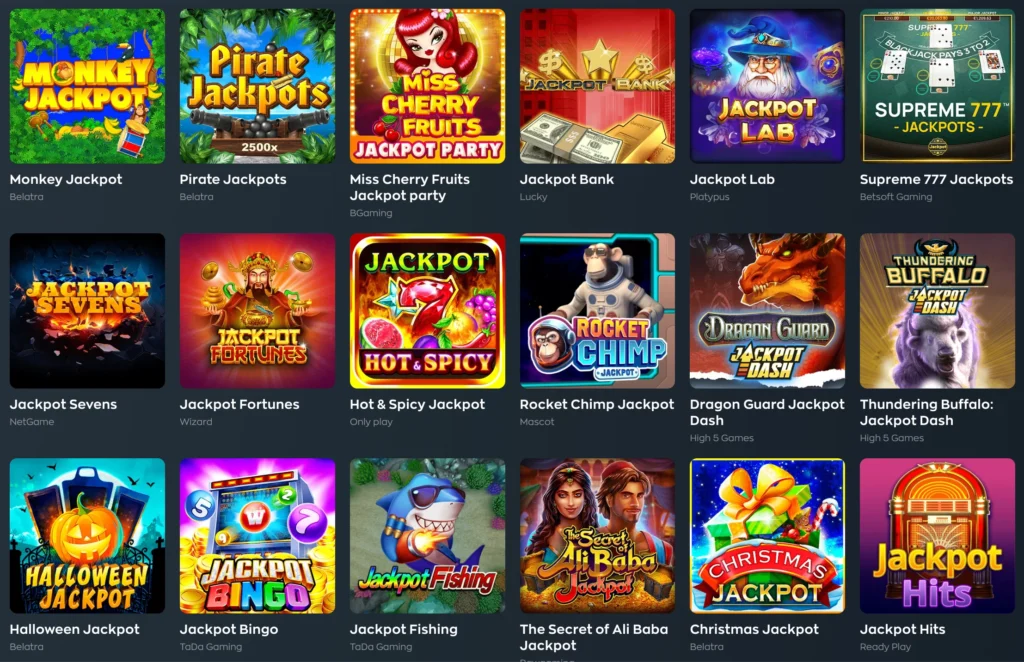
Task: Click the Jackpot Hits title text
Action: [903, 629]
